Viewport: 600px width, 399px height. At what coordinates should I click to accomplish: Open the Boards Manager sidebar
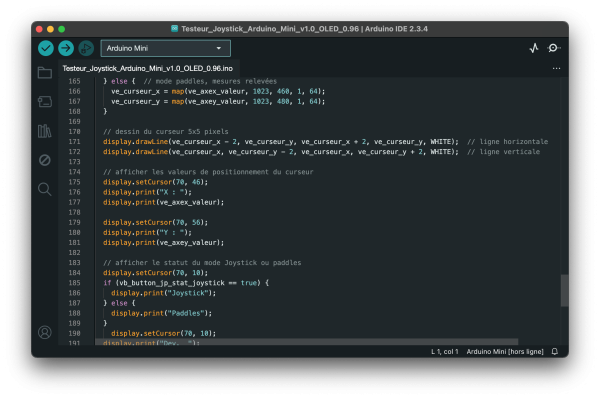pos(45,101)
